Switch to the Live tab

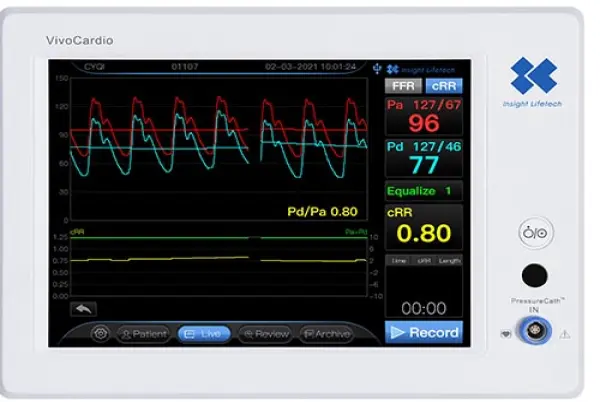click(x=204, y=334)
